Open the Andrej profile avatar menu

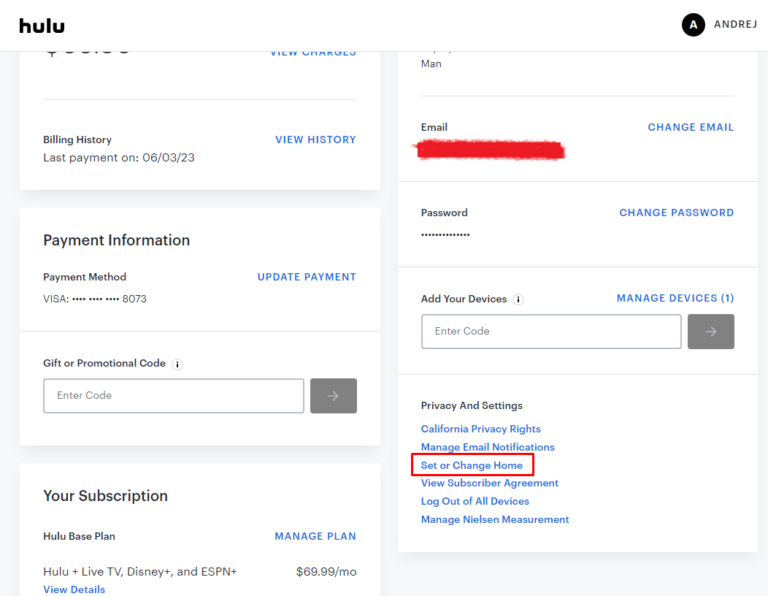pos(693,25)
